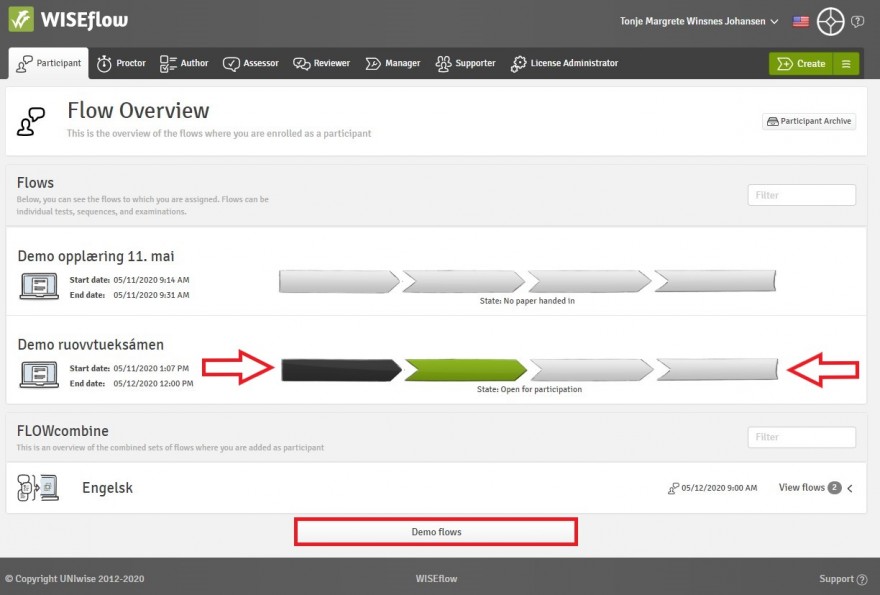Image resolution: width=880 pixels, height=595 pixels.
Task: Open the License Administrator tab
Action: point(564,63)
